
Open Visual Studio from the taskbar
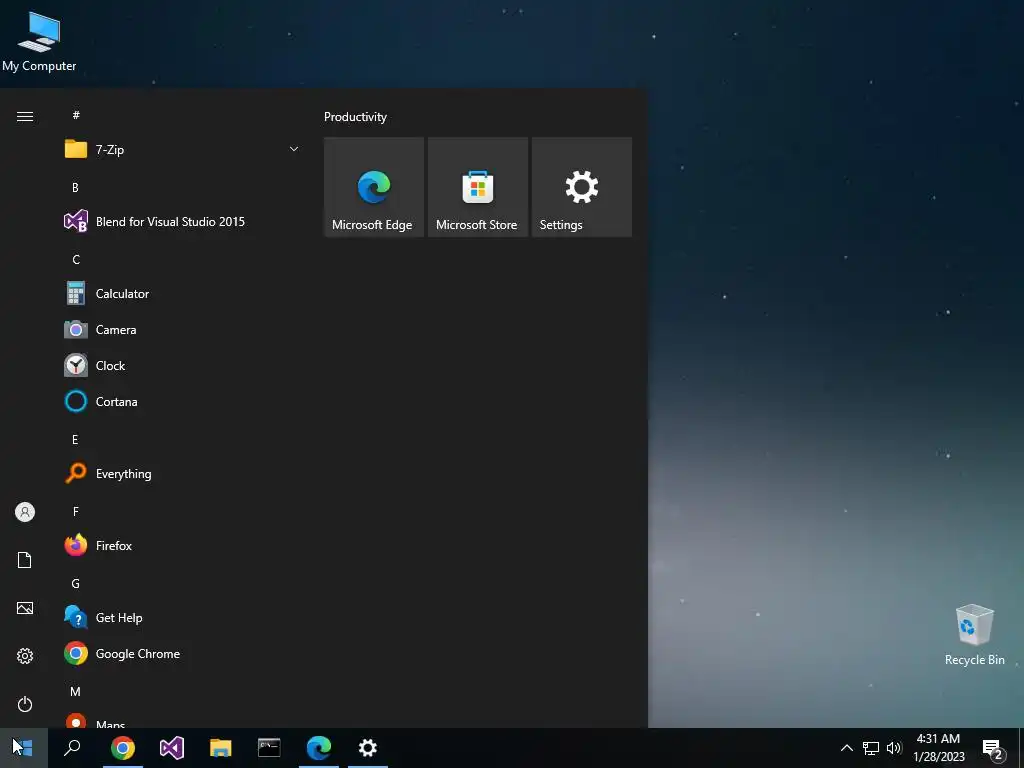click(x=172, y=748)
